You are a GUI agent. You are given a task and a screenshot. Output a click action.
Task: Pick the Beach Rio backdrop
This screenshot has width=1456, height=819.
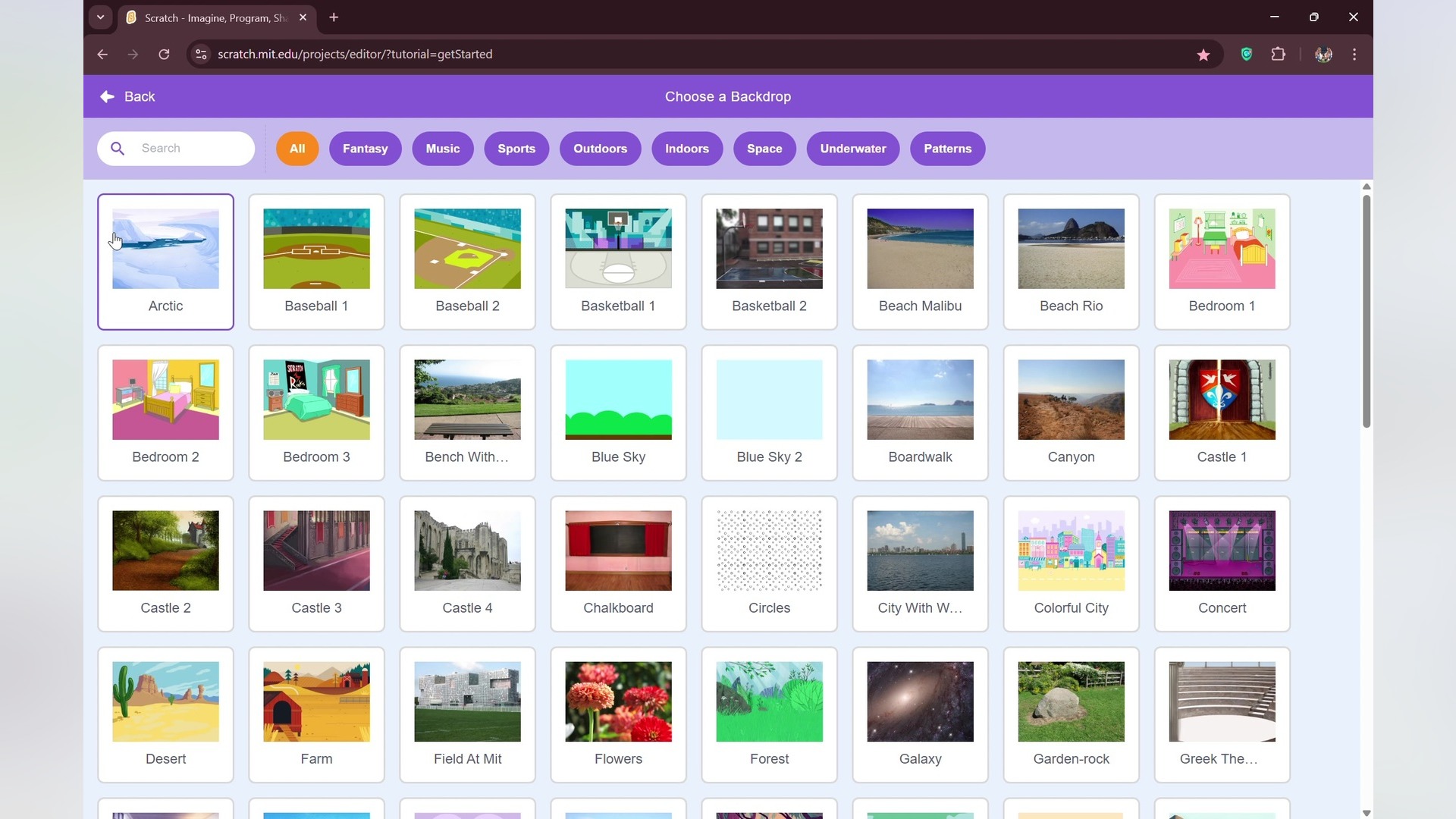coord(1071,262)
